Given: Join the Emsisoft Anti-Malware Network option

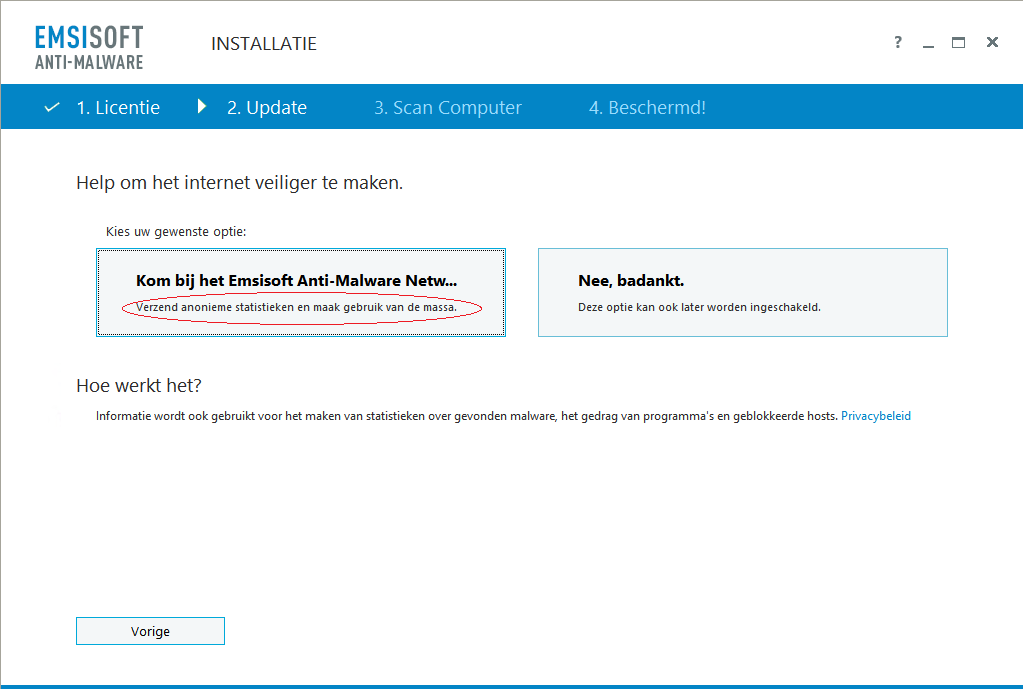Looking at the screenshot, I should tap(301, 292).
